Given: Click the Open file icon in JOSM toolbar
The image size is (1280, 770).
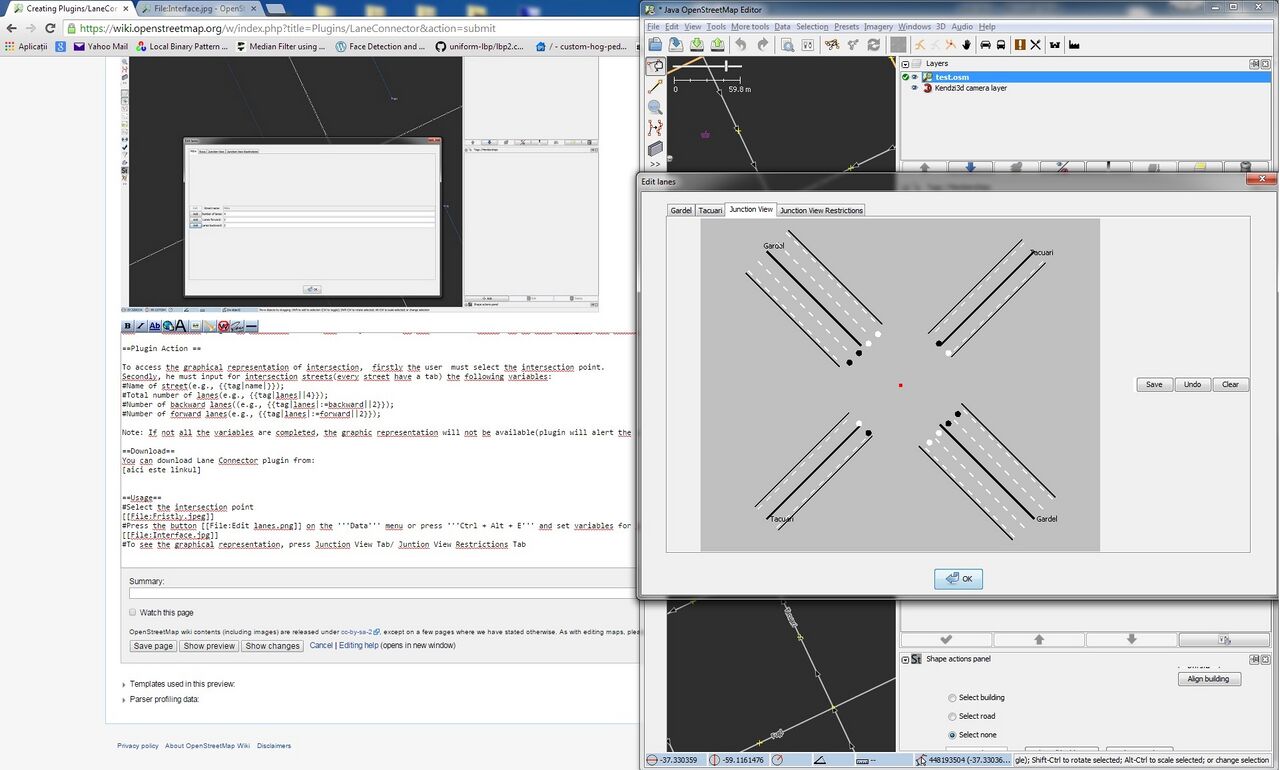Looking at the screenshot, I should click(x=655, y=44).
